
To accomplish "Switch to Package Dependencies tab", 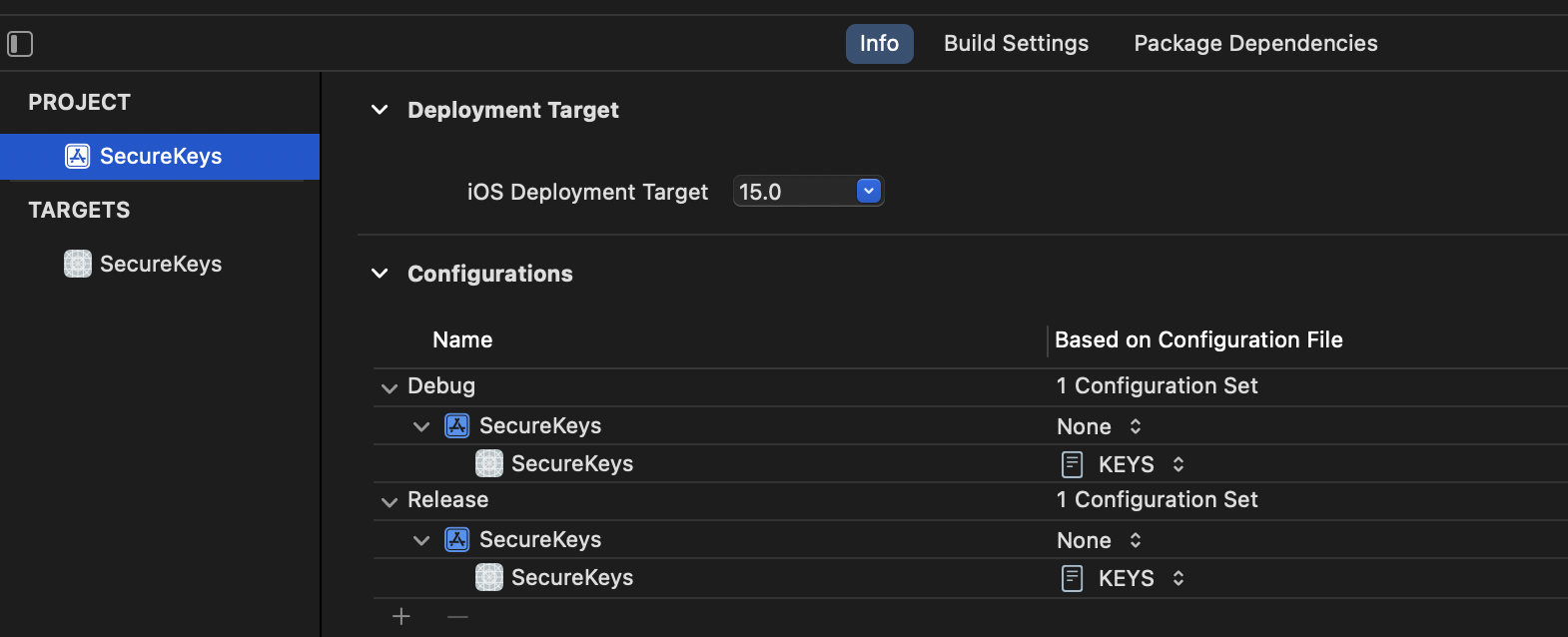I will pos(1255,44).
